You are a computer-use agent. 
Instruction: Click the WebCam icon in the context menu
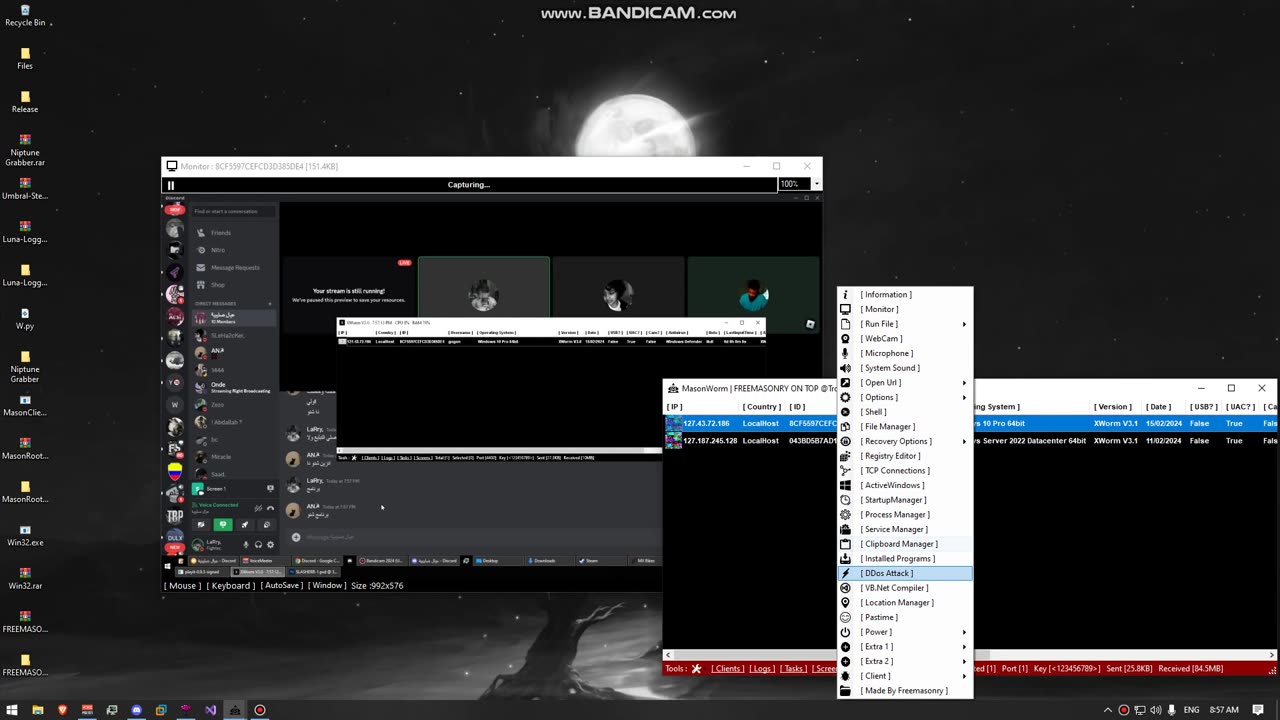845,339
